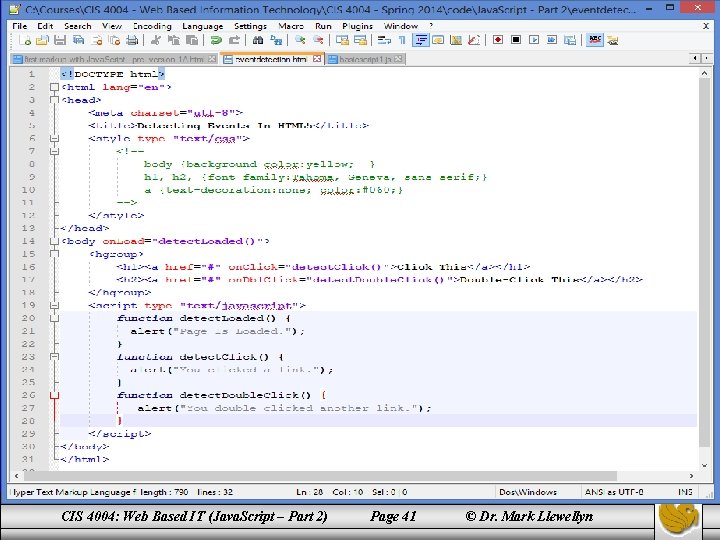
Task: Click the vertical scrollbar thumb in editor
Action: 704,262
